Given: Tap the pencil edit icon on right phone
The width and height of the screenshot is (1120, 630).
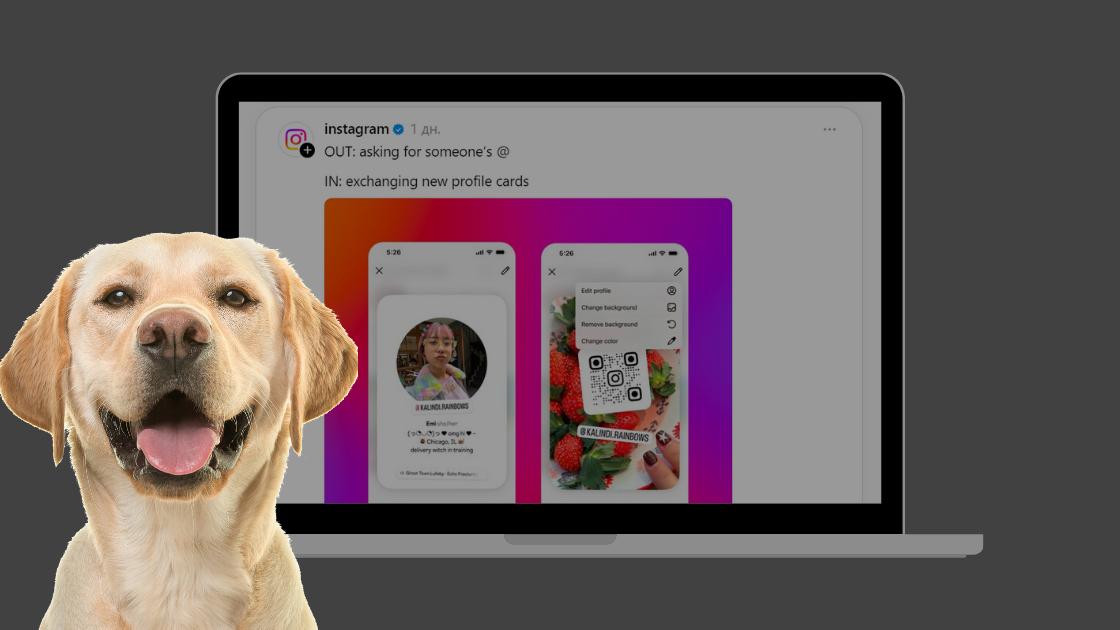Looking at the screenshot, I should pos(678,272).
